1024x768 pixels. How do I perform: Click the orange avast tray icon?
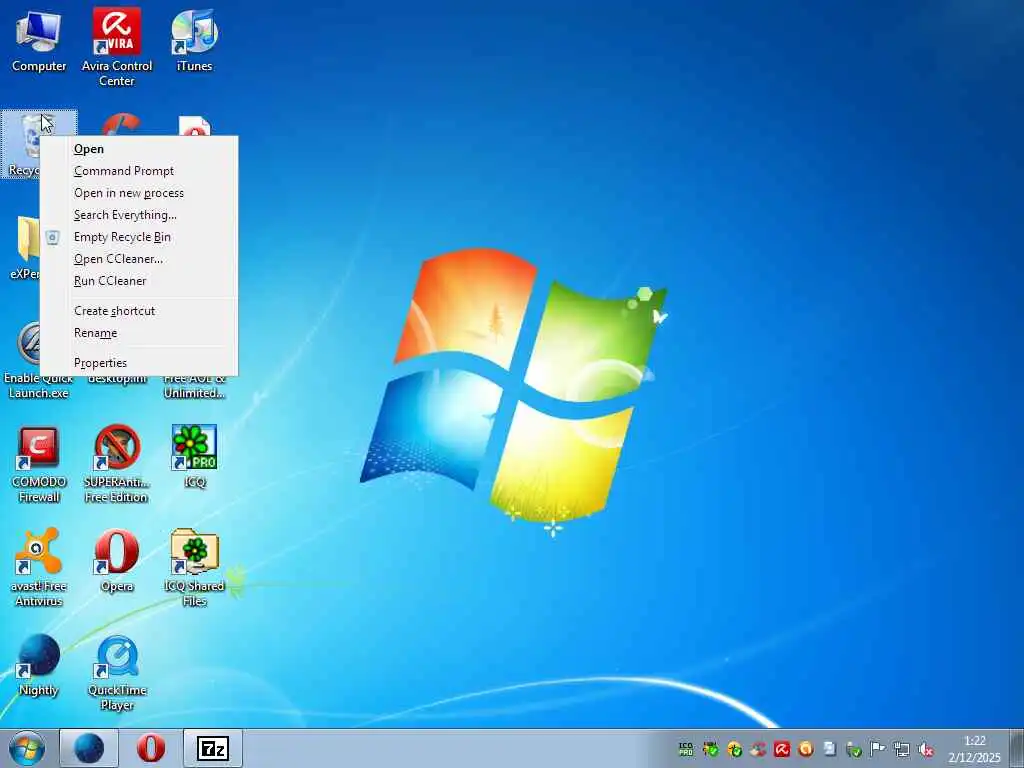[805, 749]
